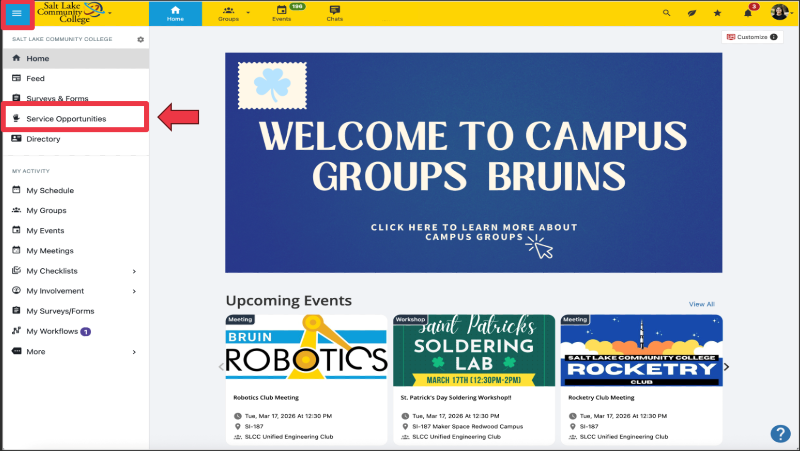Click View All upcoming events link

click(702, 304)
